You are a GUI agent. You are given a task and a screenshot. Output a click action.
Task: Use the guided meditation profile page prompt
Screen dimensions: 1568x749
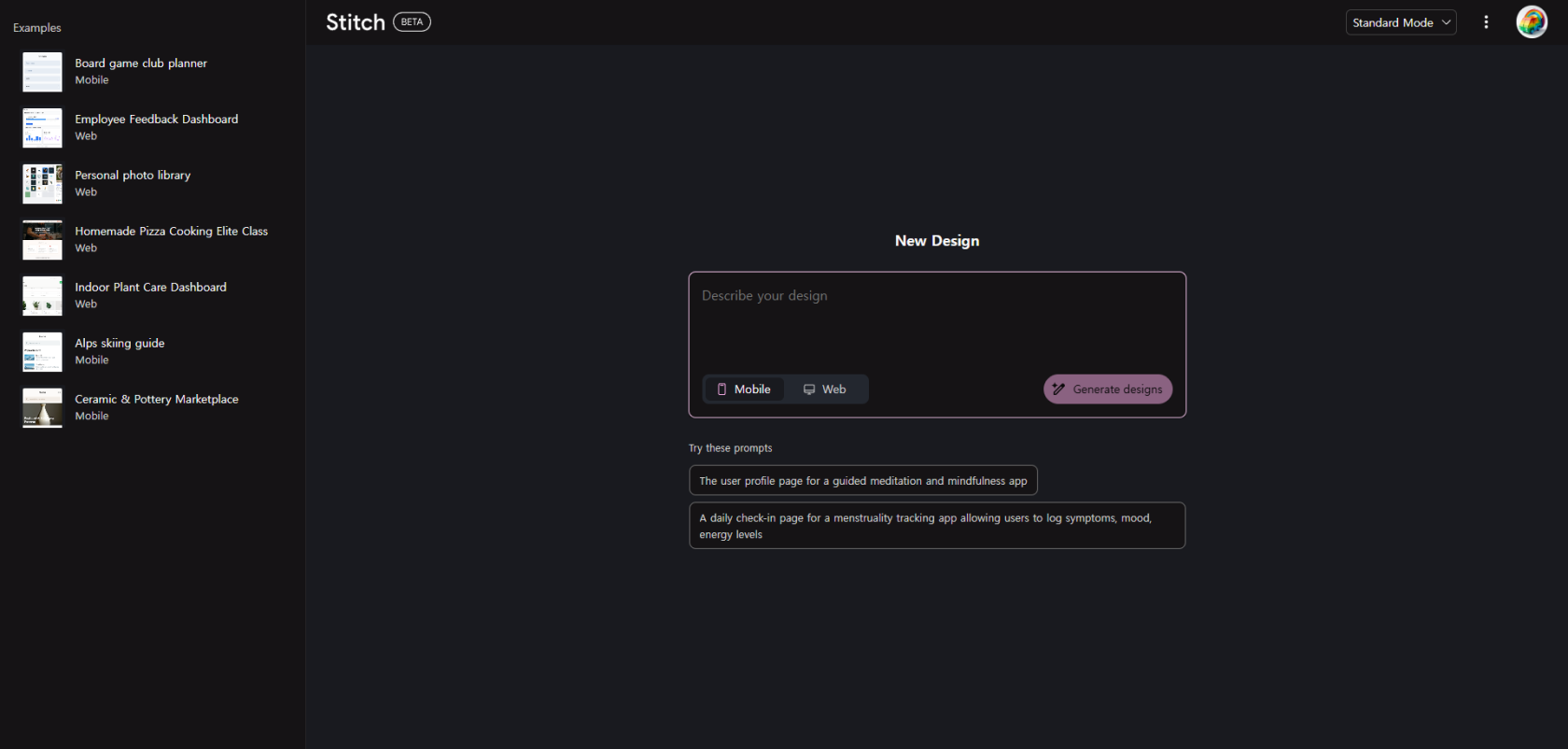coord(862,481)
